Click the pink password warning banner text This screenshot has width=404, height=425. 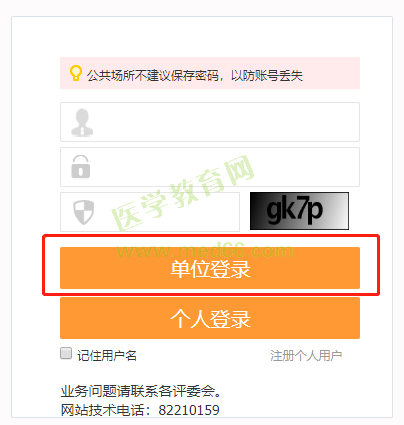(195, 76)
